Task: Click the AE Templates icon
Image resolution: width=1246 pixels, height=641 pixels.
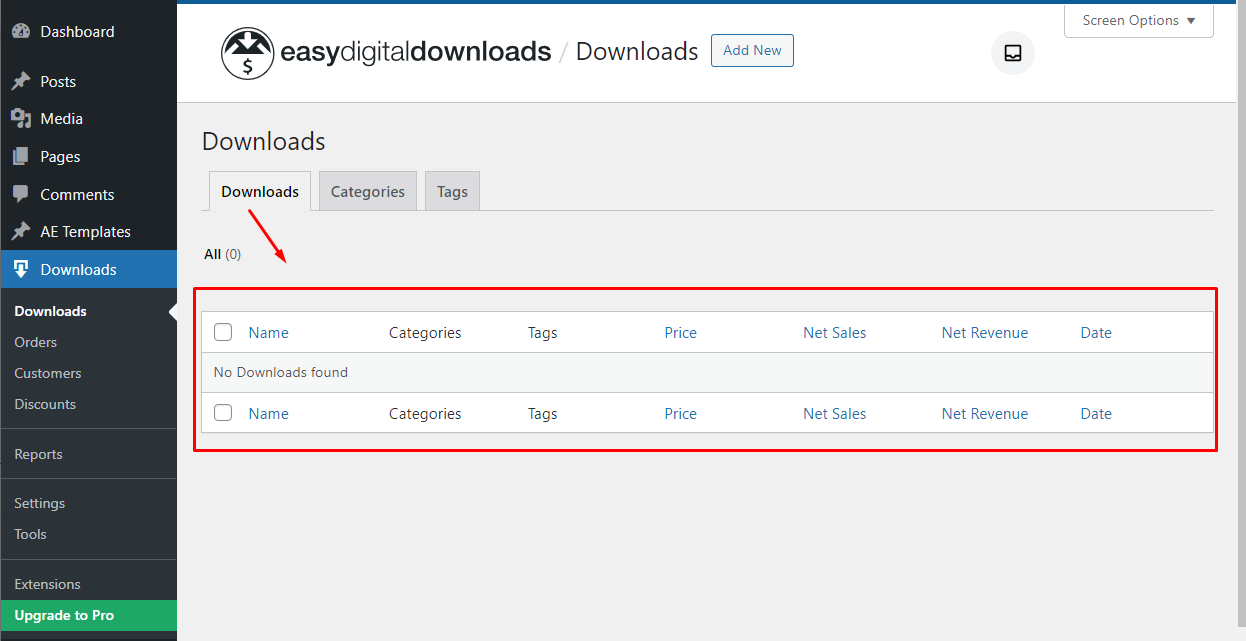Action: [24, 231]
